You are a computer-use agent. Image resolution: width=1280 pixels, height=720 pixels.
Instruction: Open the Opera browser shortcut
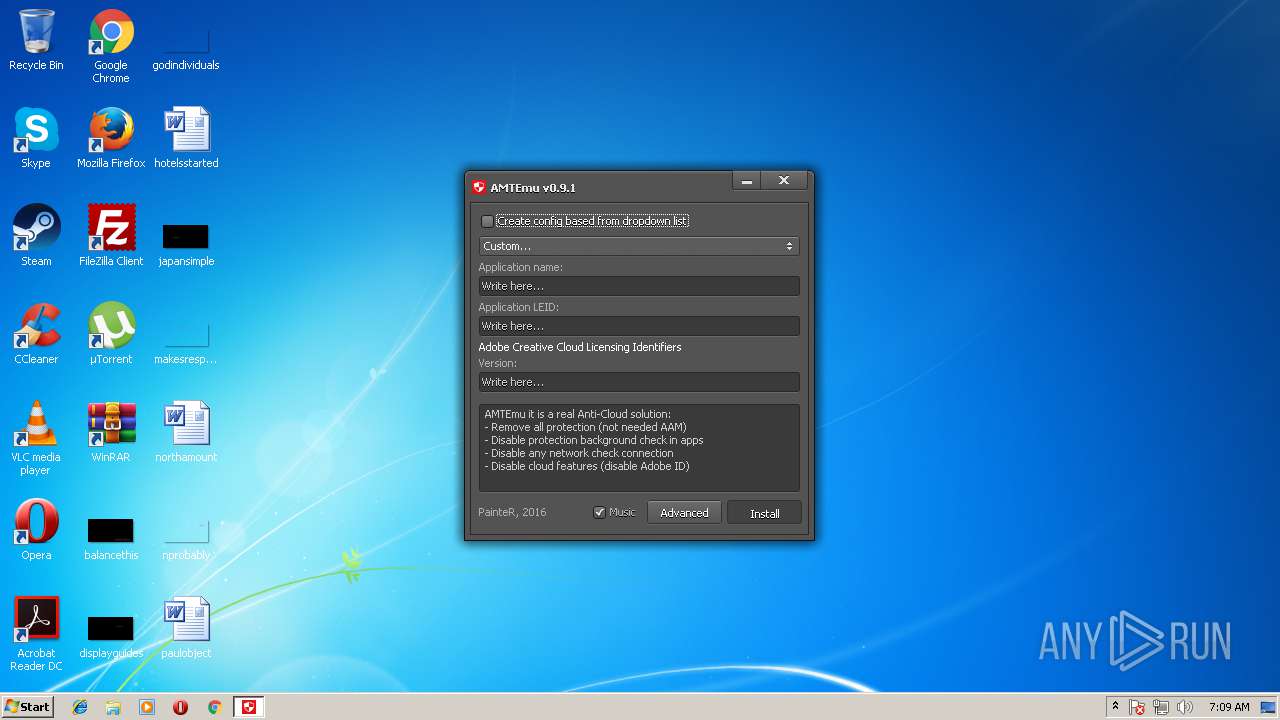36,531
